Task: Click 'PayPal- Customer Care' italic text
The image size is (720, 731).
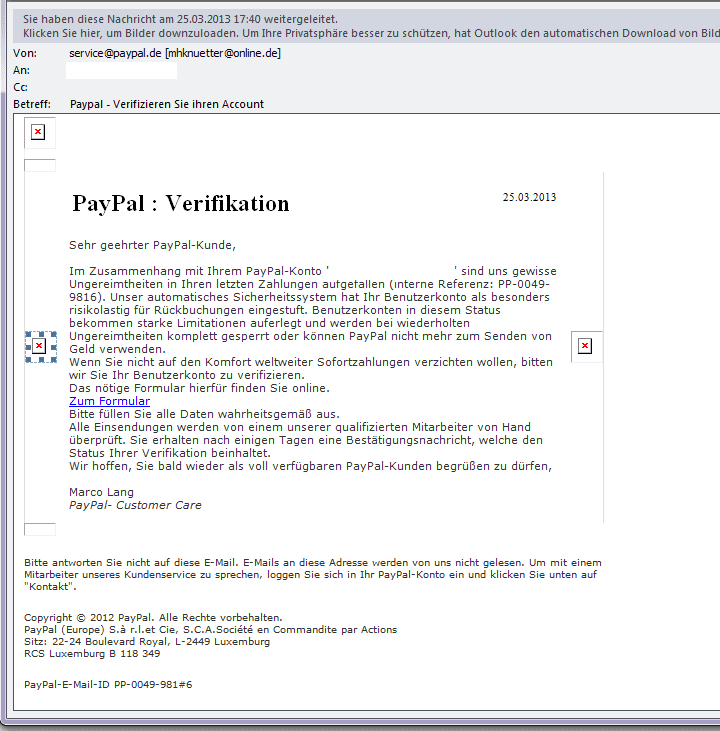Action: [x=135, y=505]
